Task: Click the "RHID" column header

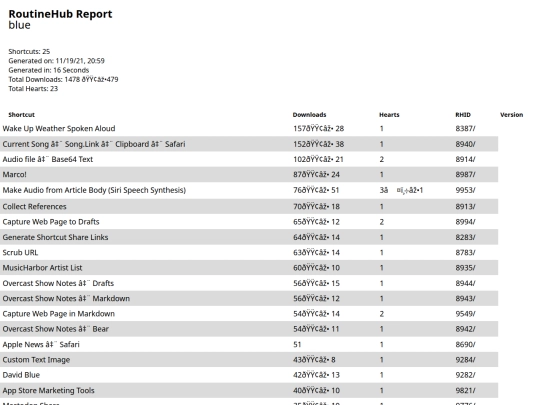Action: click(x=463, y=115)
